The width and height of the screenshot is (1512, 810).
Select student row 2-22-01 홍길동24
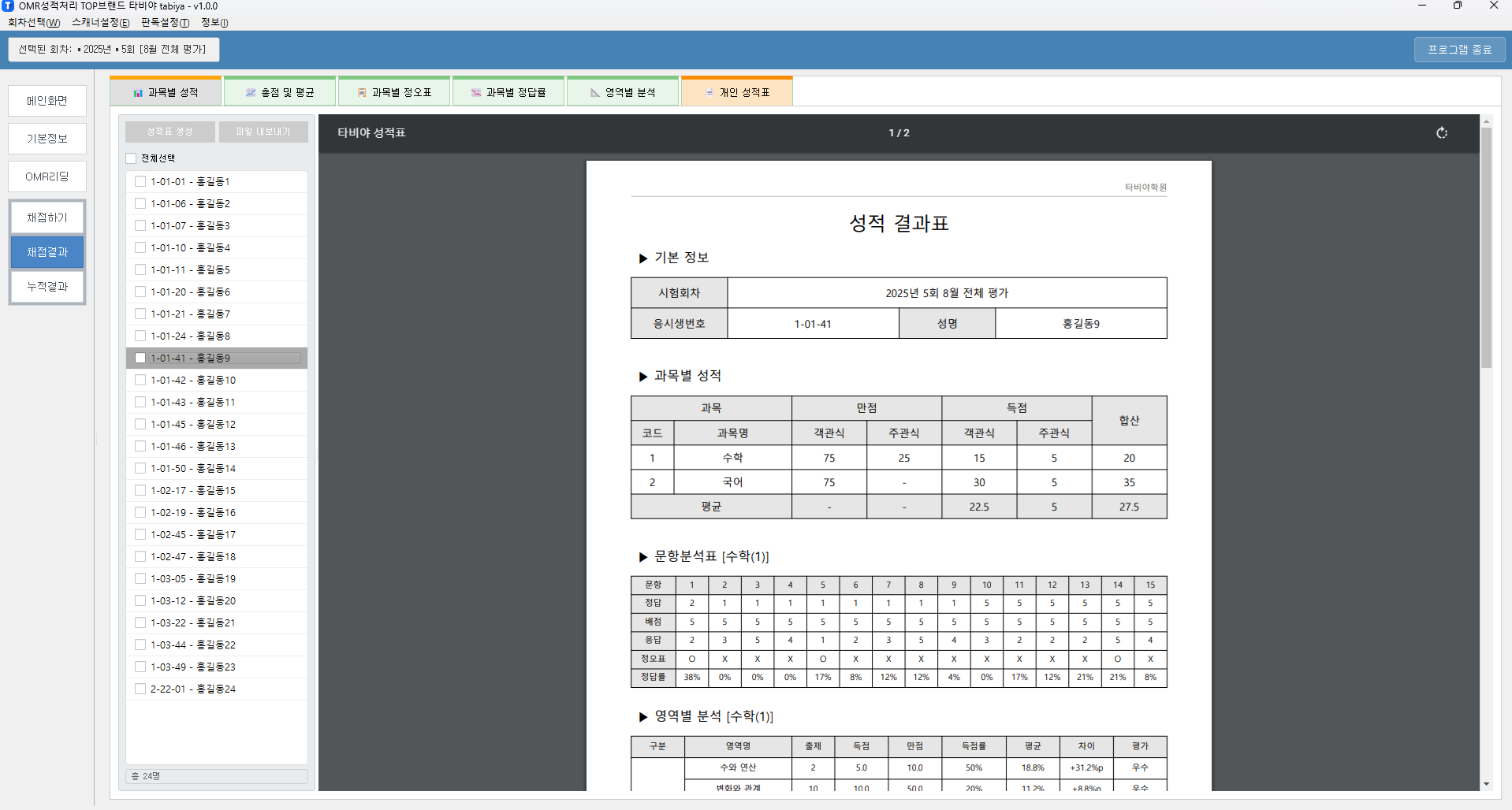pos(193,689)
